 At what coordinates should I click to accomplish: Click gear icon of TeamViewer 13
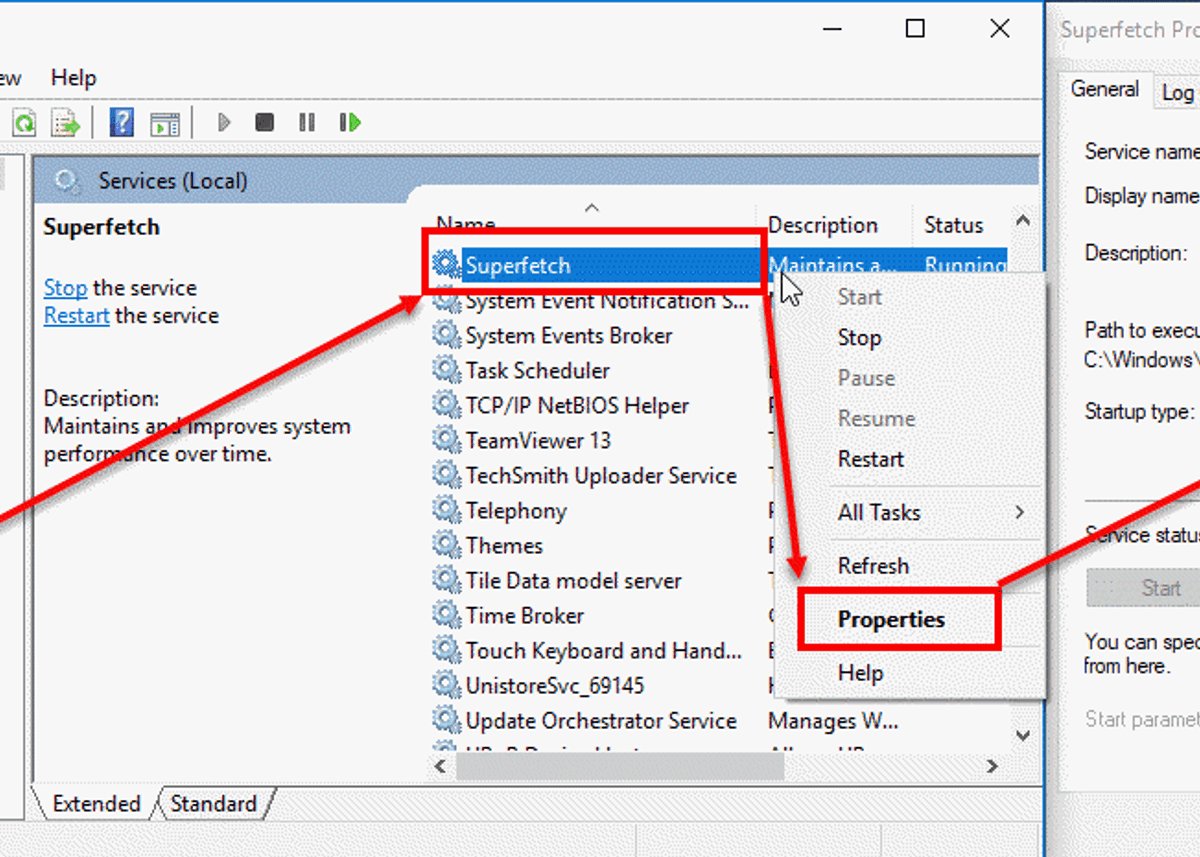446,440
